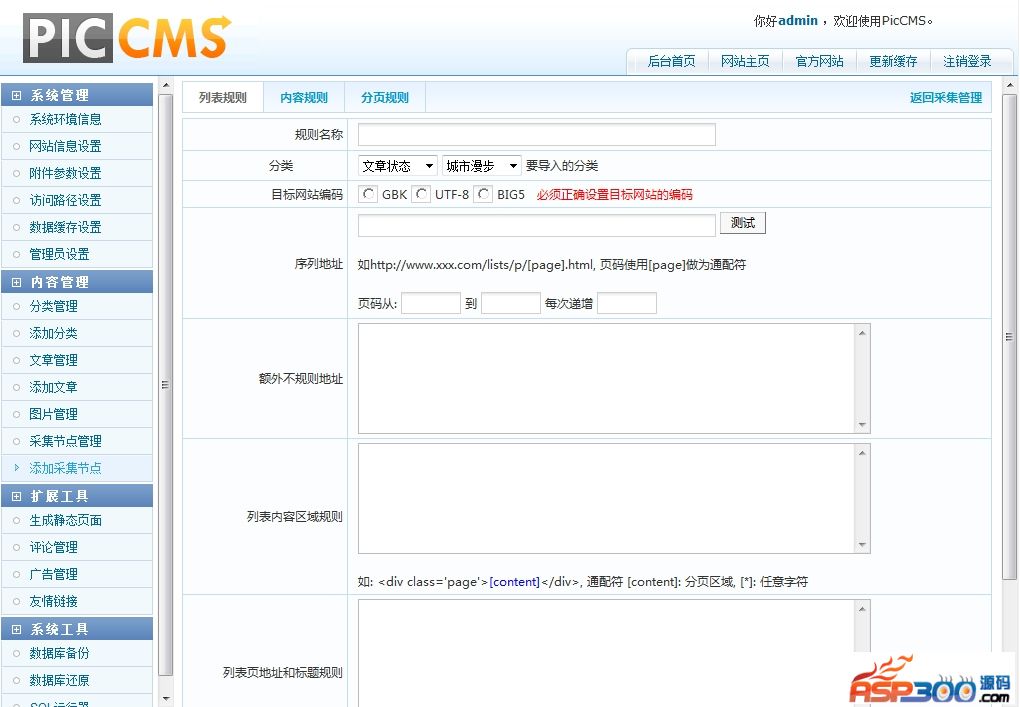Open 友情链接

(53, 602)
